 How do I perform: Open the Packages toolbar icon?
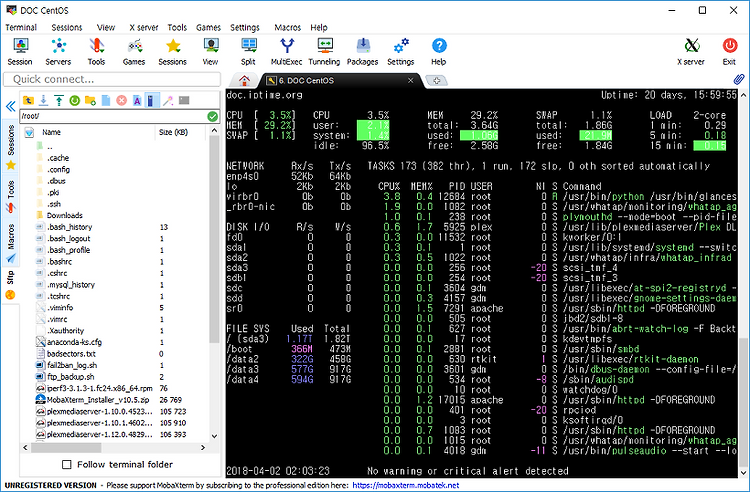363,52
